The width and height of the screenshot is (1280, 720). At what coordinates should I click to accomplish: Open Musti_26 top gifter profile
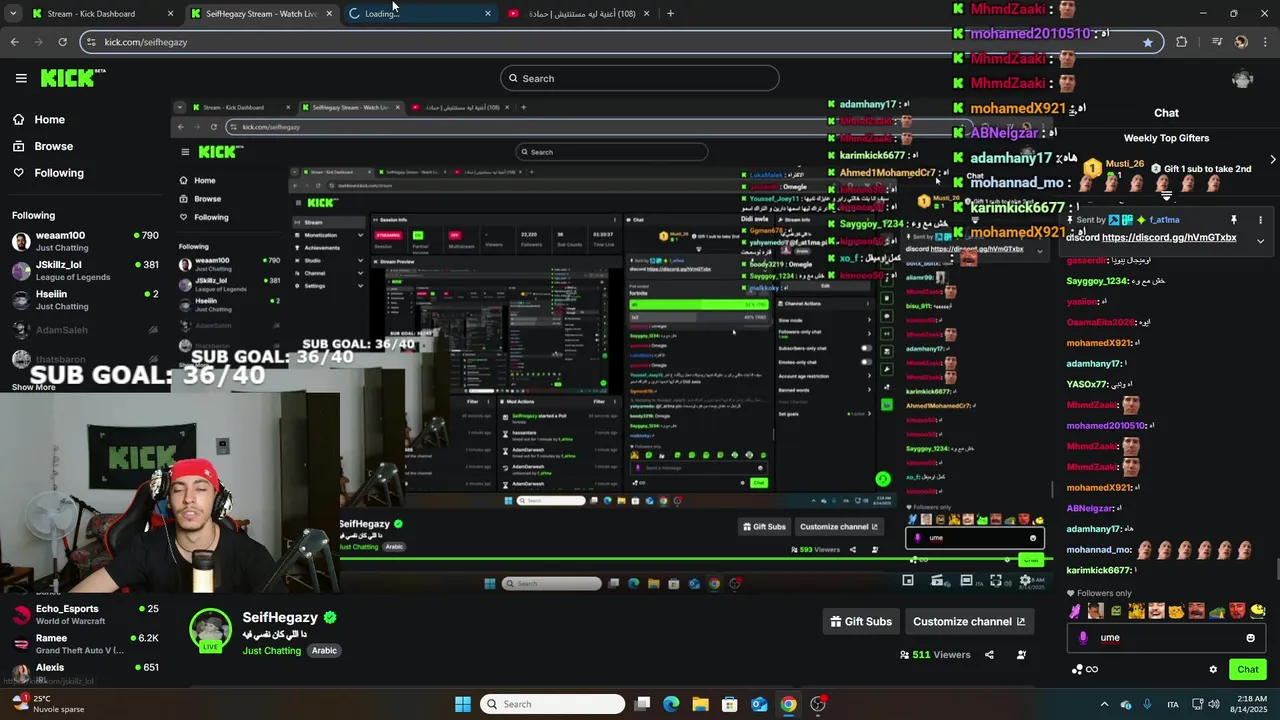pyautogui.click(x=1124, y=164)
